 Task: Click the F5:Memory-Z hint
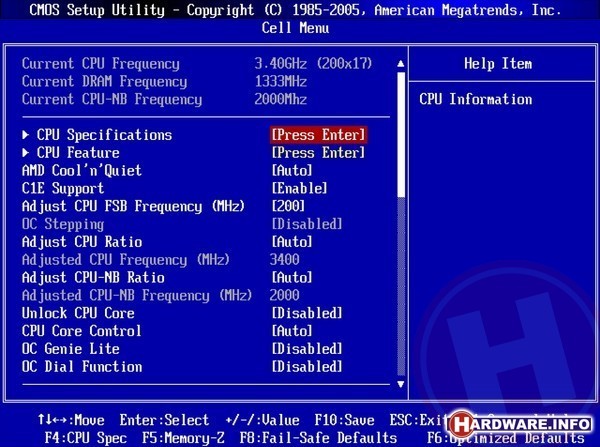(183, 437)
